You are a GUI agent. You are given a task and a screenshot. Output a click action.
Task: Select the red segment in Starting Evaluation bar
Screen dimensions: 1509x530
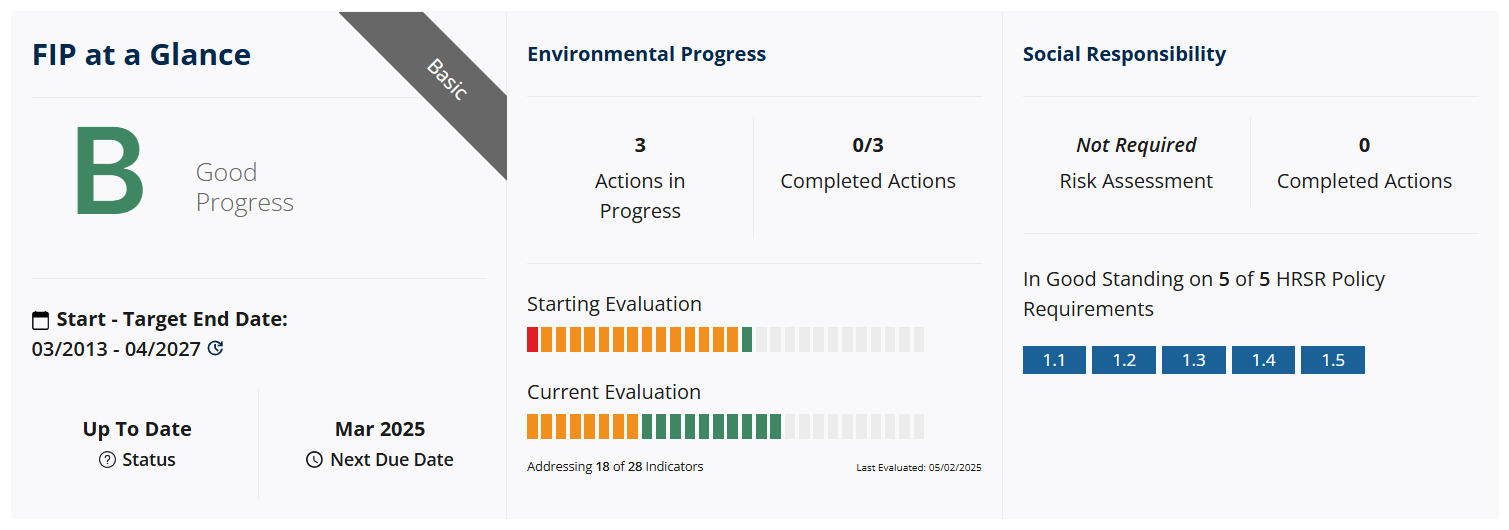(x=533, y=339)
